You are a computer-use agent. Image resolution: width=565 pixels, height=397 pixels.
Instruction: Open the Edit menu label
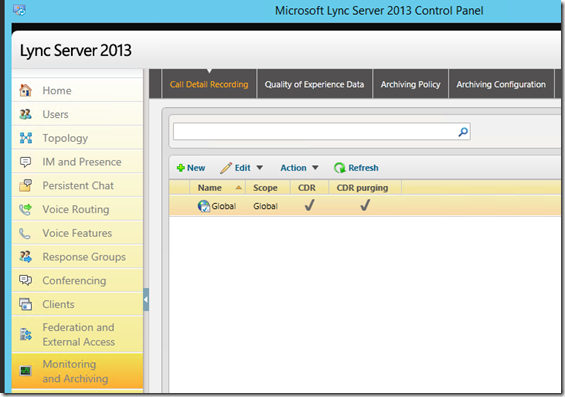pyautogui.click(x=243, y=168)
